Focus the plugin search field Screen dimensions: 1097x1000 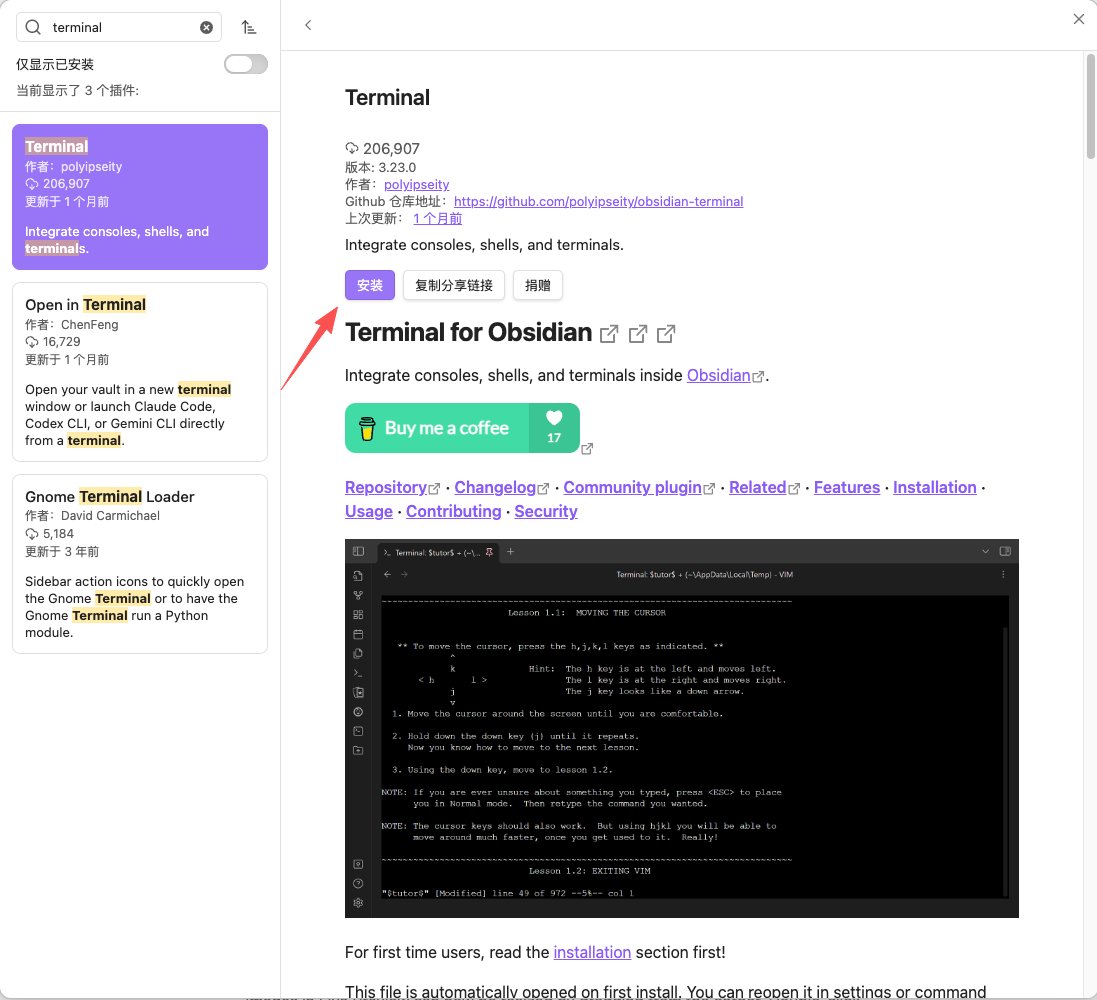(119, 27)
